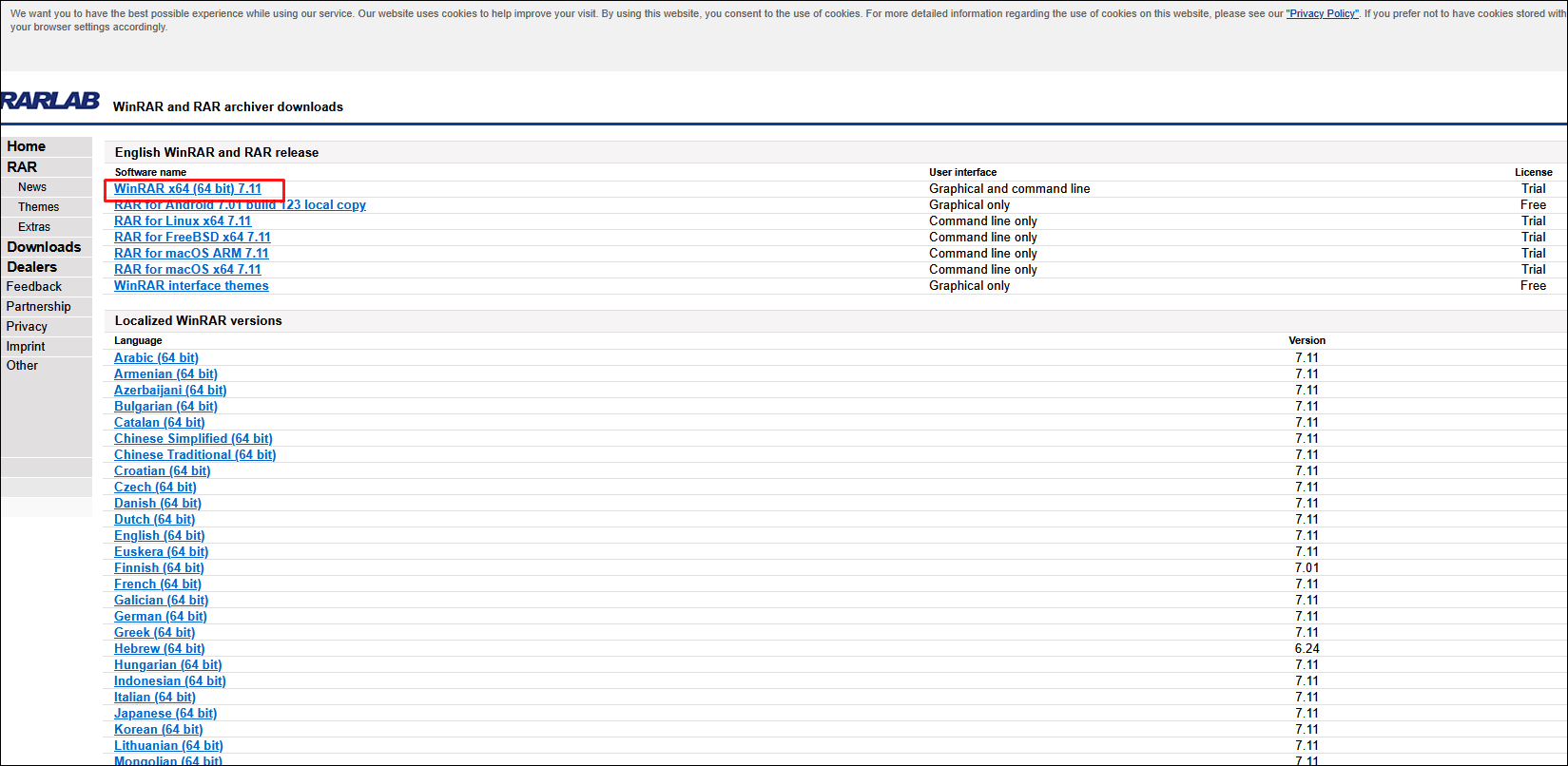
Task: Download the French (64 bit) version
Action: tap(158, 584)
